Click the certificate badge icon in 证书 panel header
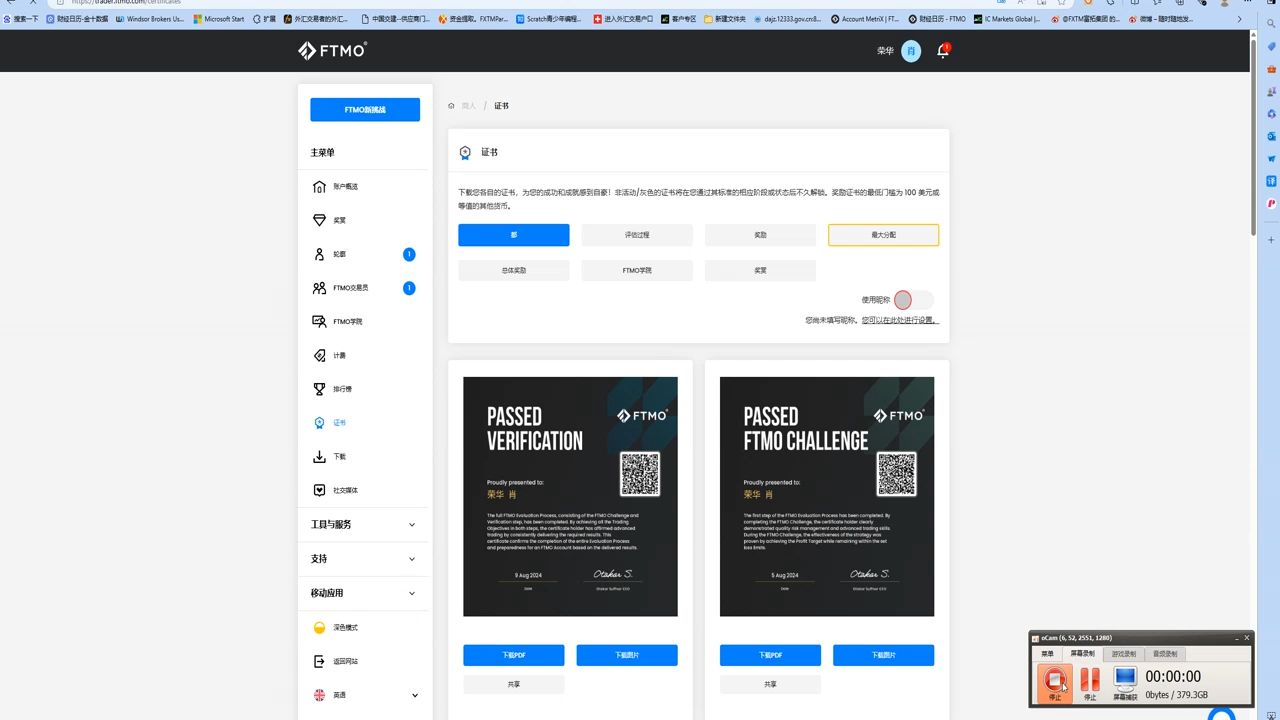The width and height of the screenshot is (1280, 720). pos(465,153)
